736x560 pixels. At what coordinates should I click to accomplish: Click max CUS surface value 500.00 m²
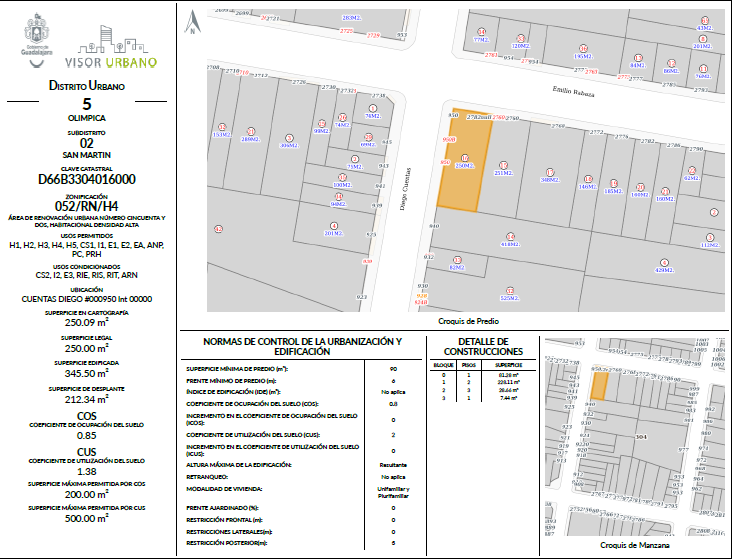point(87,519)
